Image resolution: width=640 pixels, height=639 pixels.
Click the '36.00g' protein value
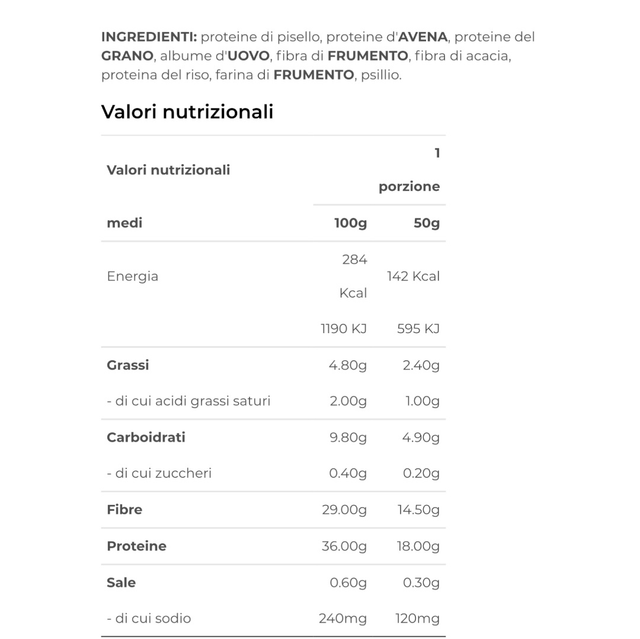click(344, 546)
